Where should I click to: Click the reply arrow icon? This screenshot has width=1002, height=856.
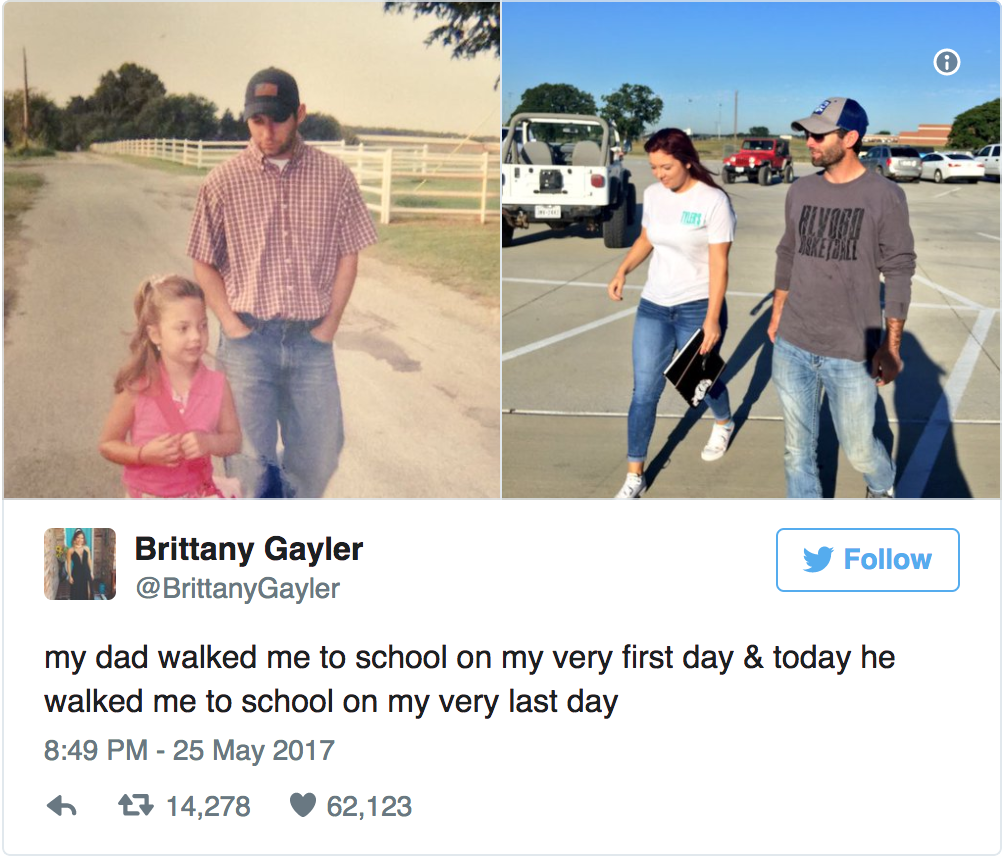(62, 806)
